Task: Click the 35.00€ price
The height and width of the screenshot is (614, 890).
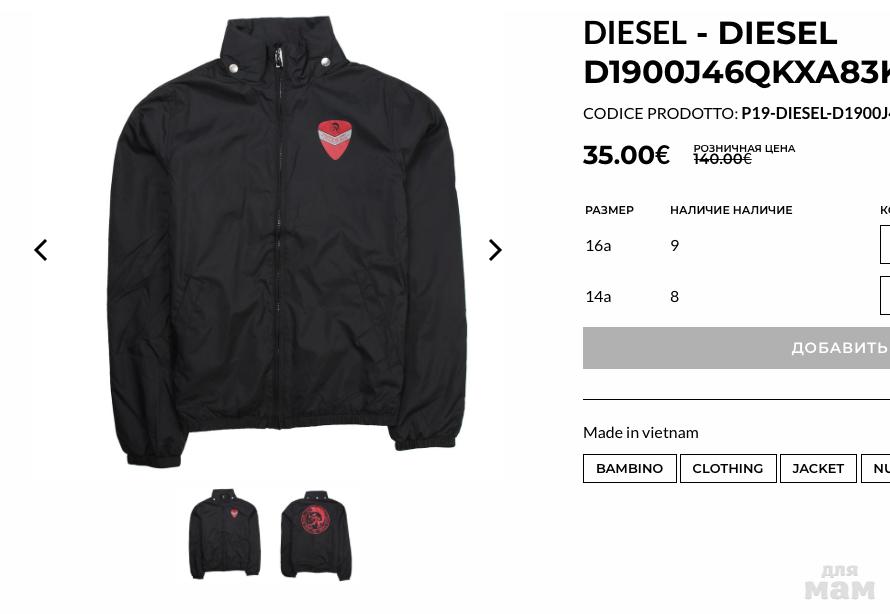Action: tap(626, 155)
